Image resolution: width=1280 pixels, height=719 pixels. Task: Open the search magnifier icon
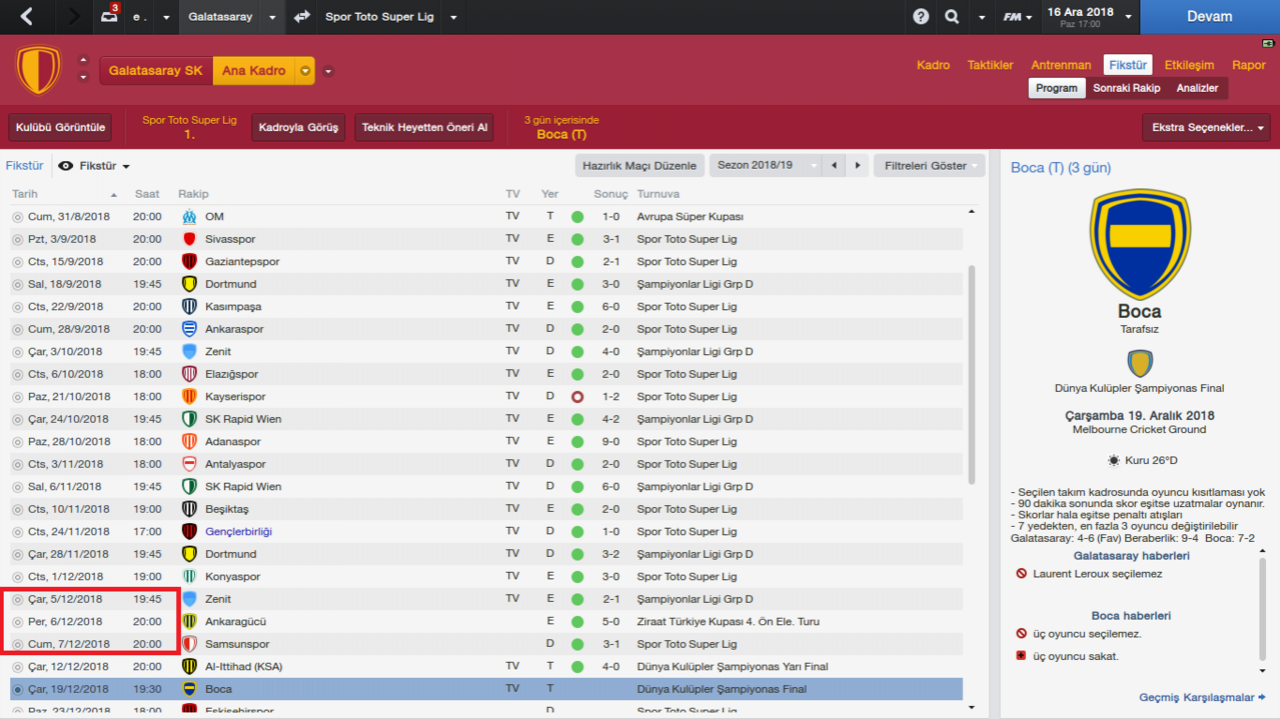[952, 17]
